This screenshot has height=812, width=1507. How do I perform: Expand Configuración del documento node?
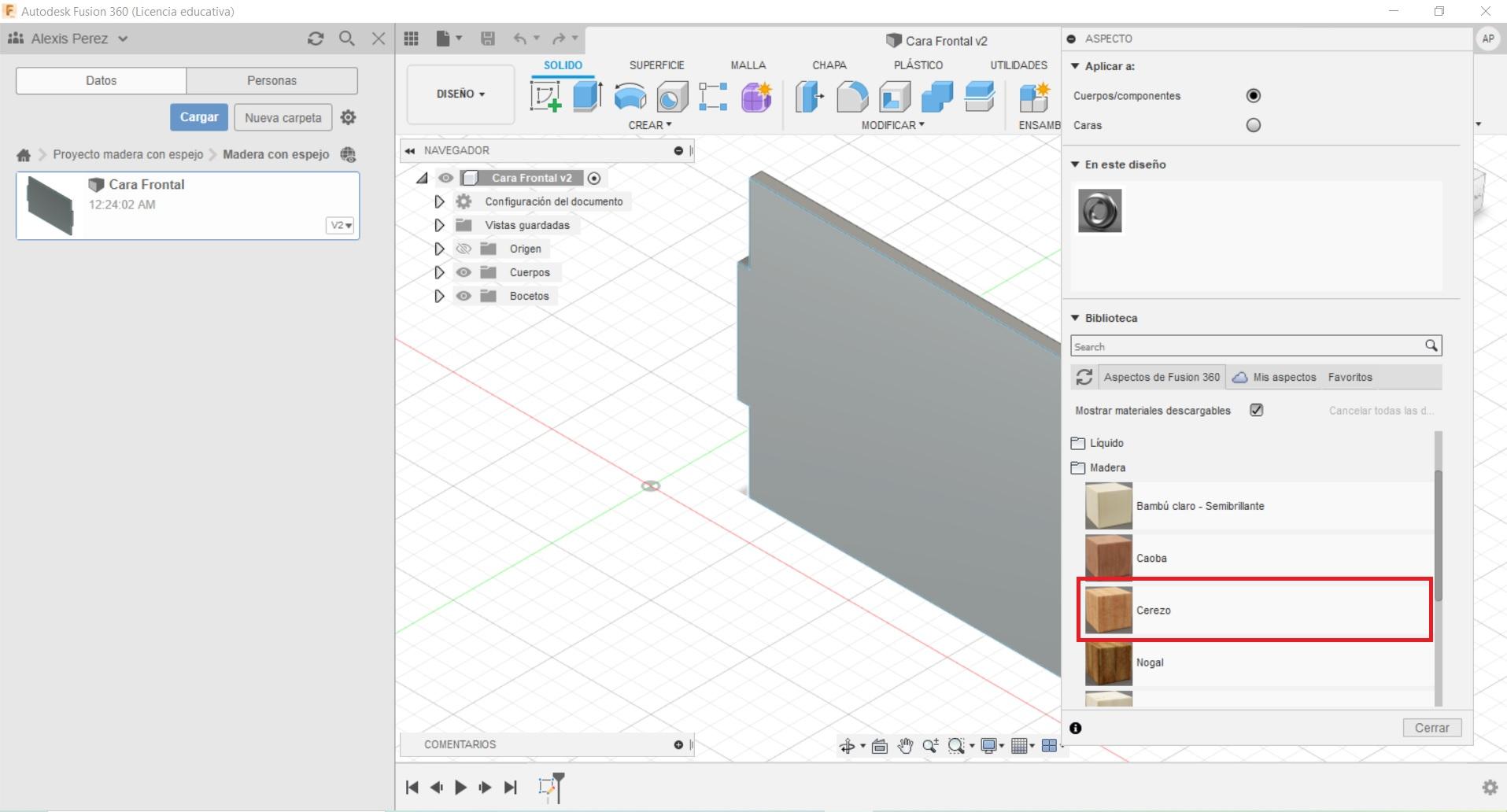439,202
